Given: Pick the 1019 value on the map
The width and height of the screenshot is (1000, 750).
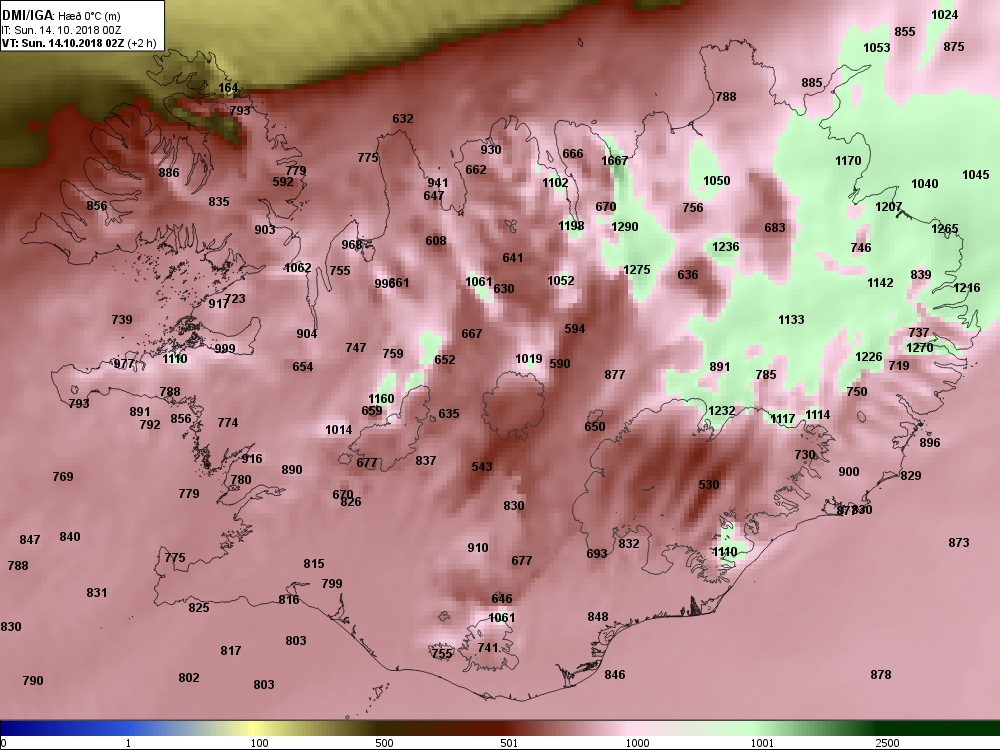Looking at the screenshot, I should [529, 360].
